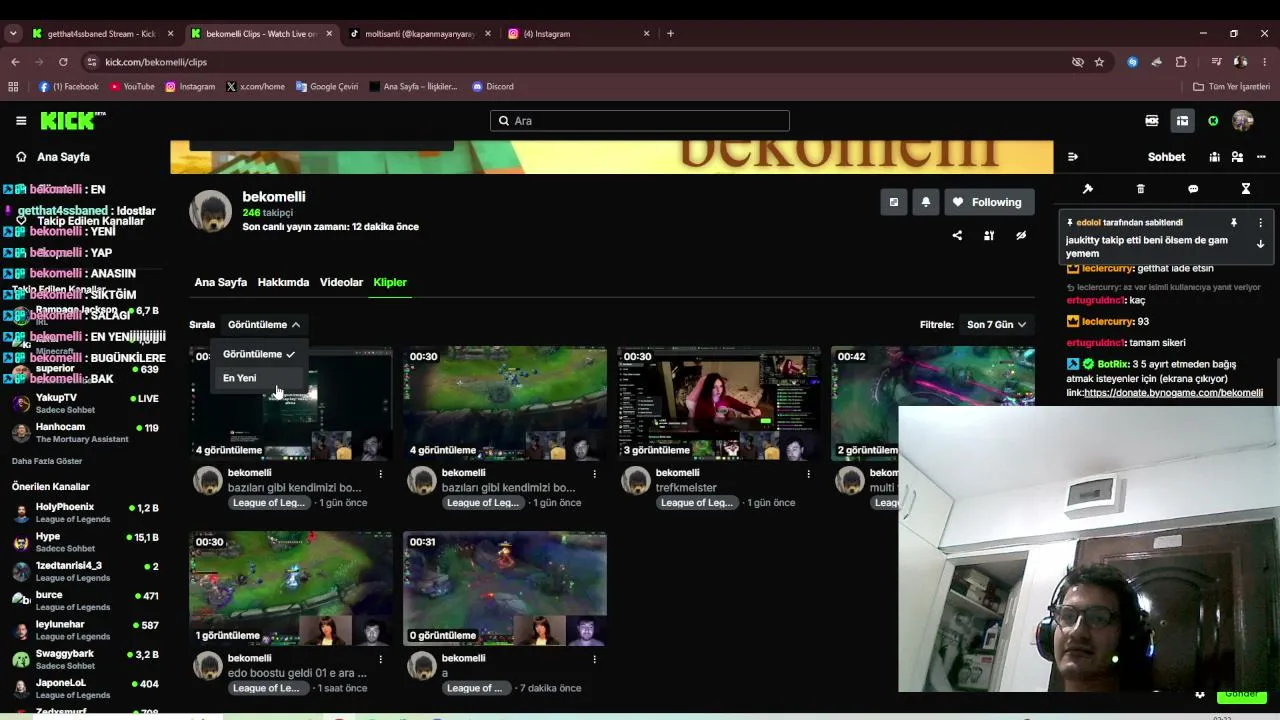Click the share icon on bekomelli channel

click(x=957, y=236)
